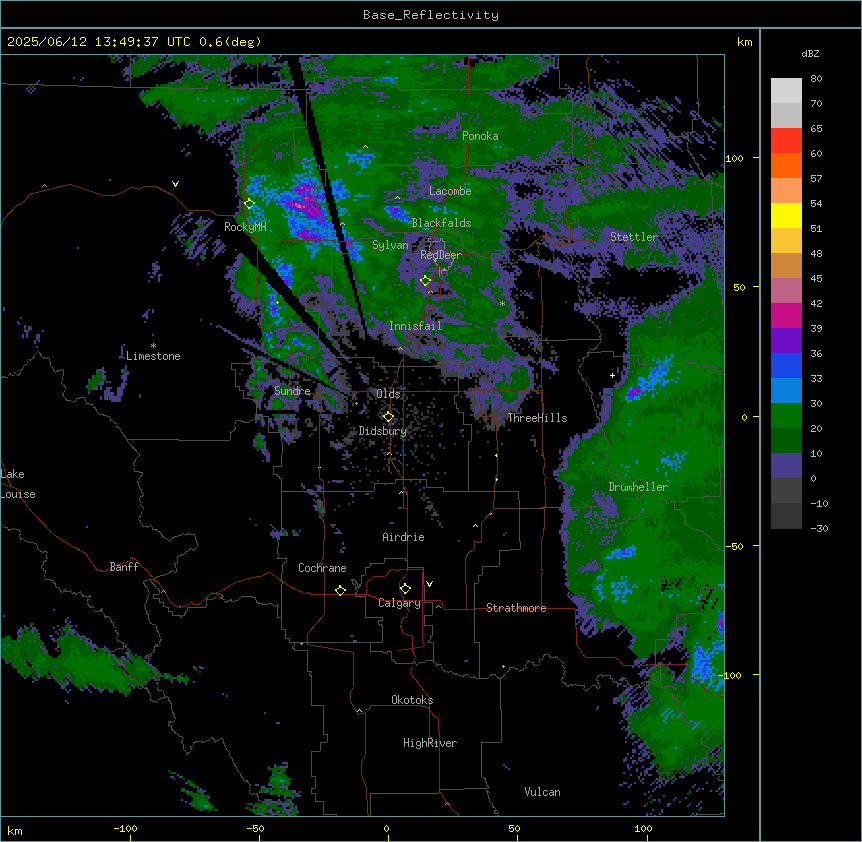This screenshot has height=842, width=862.
Task: Click the Drumheller label
Action: click(x=638, y=487)
